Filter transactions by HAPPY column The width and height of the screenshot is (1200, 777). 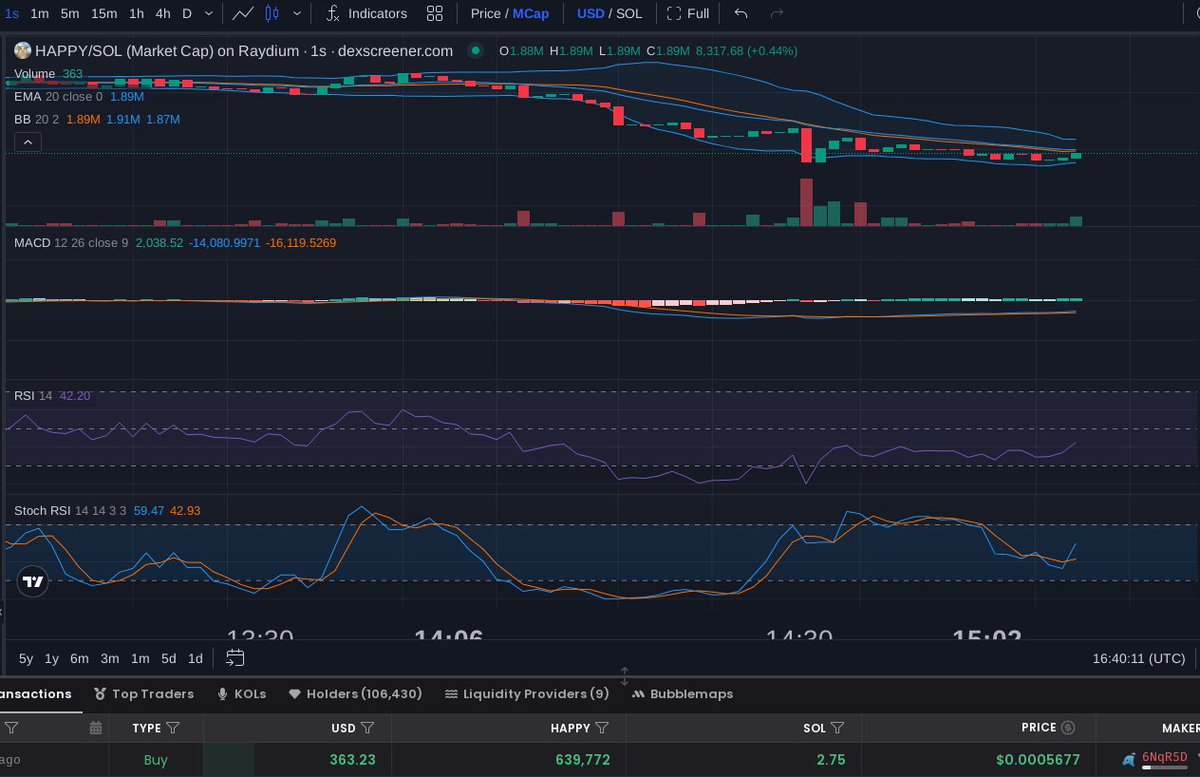click(602, 728)
